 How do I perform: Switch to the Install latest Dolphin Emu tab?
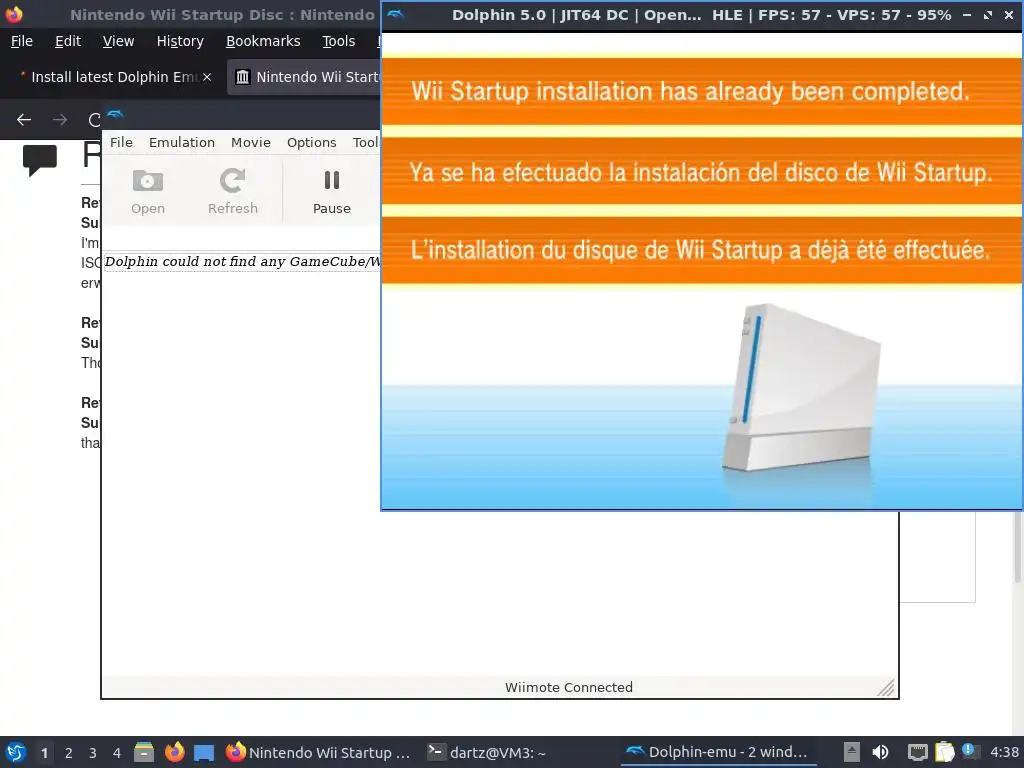[x=114, y=77]
